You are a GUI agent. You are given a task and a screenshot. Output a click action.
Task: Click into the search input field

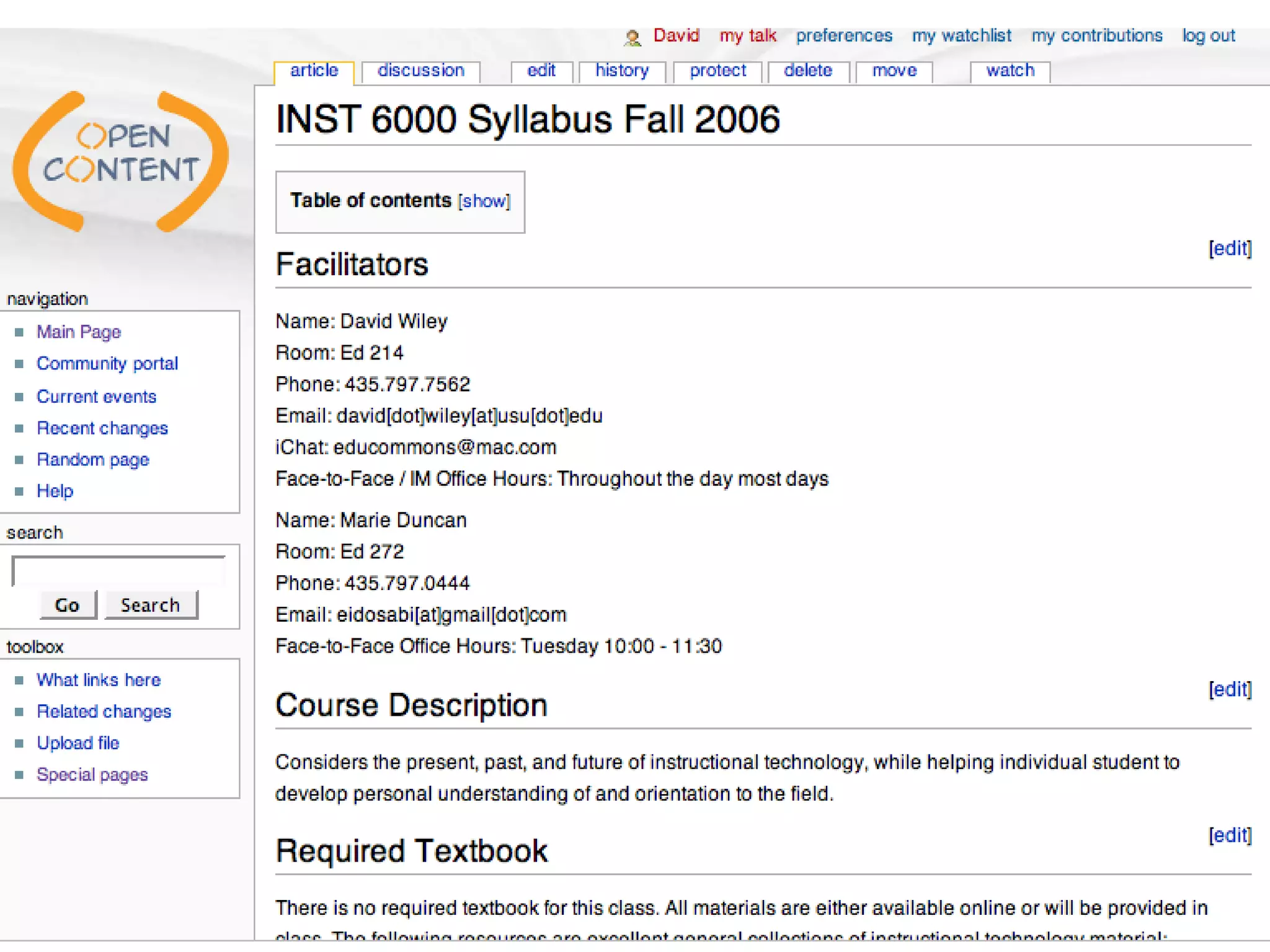(118, 571)
